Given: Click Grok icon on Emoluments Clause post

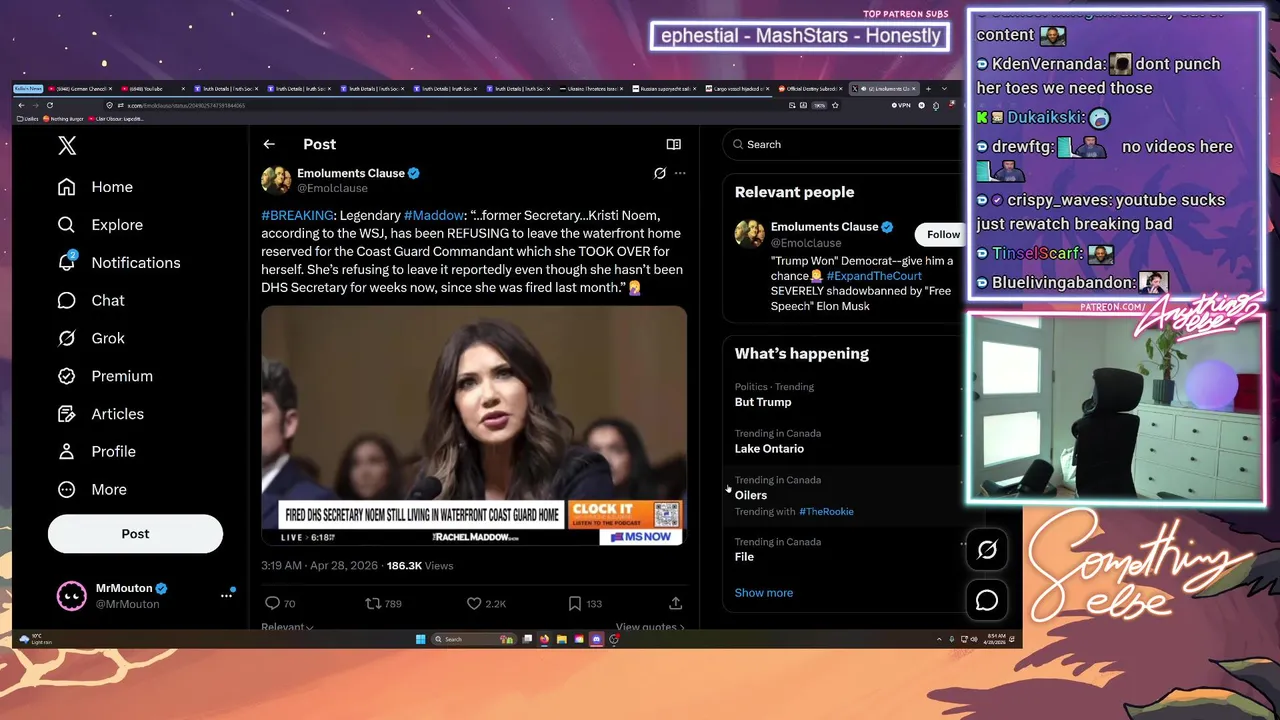Looking at the screenshot, I should tap(660, 173).
